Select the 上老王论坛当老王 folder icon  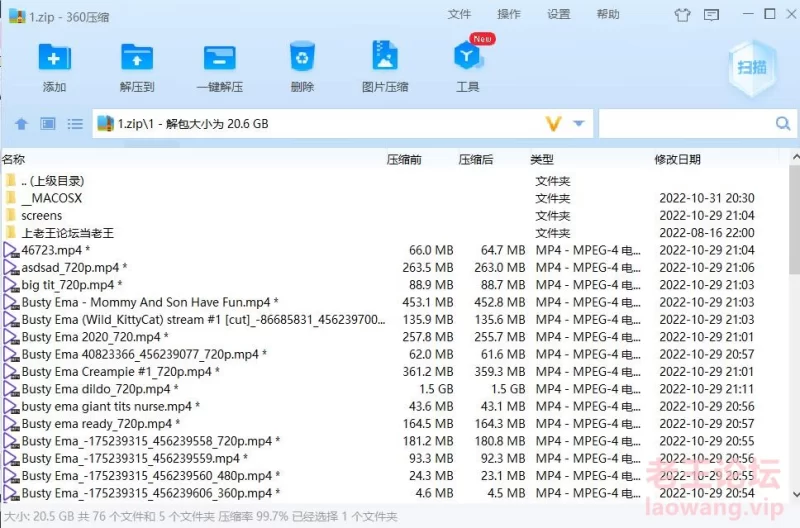[x=11, y=233]
